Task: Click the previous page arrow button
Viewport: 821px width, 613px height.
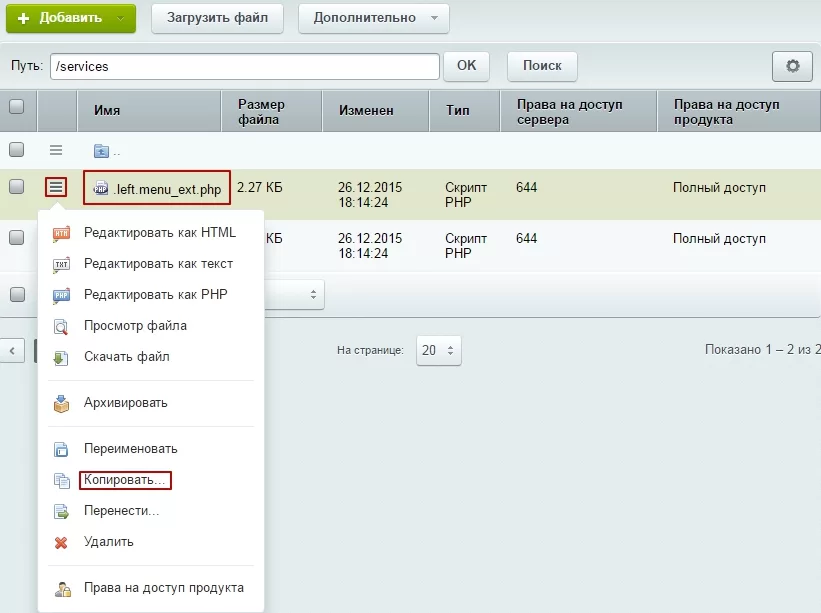Action: 12,350
